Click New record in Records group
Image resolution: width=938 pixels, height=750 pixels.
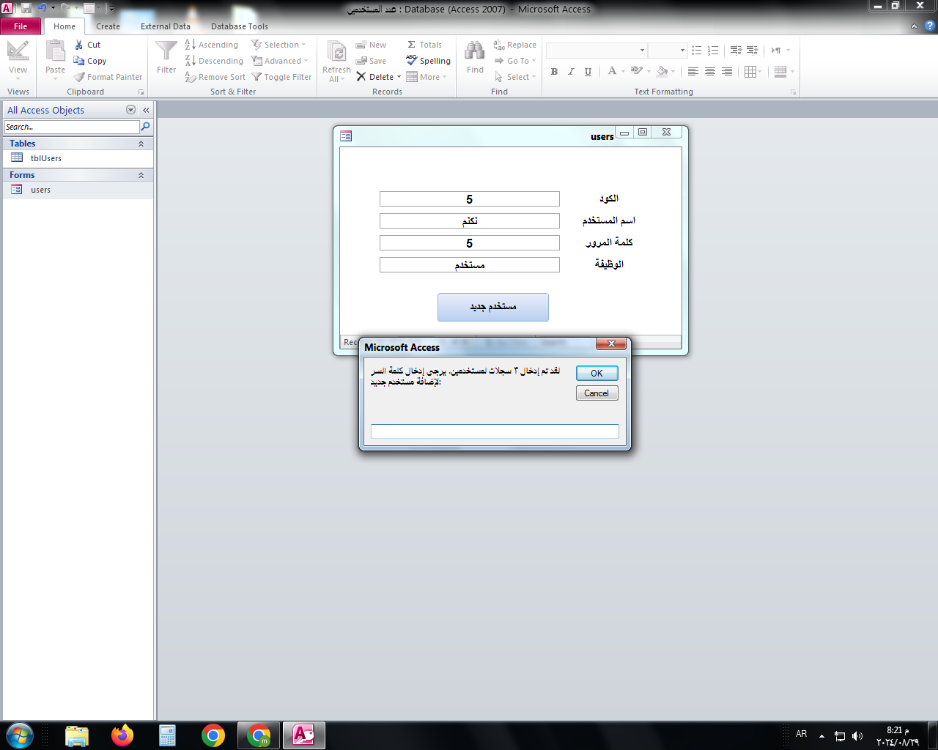pos(371,45)
